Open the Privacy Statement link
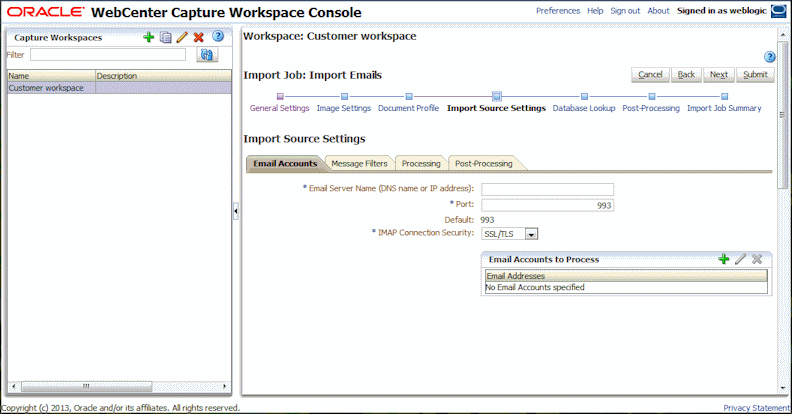This screenshot has width=792, height=414. (x=756, y=407)
